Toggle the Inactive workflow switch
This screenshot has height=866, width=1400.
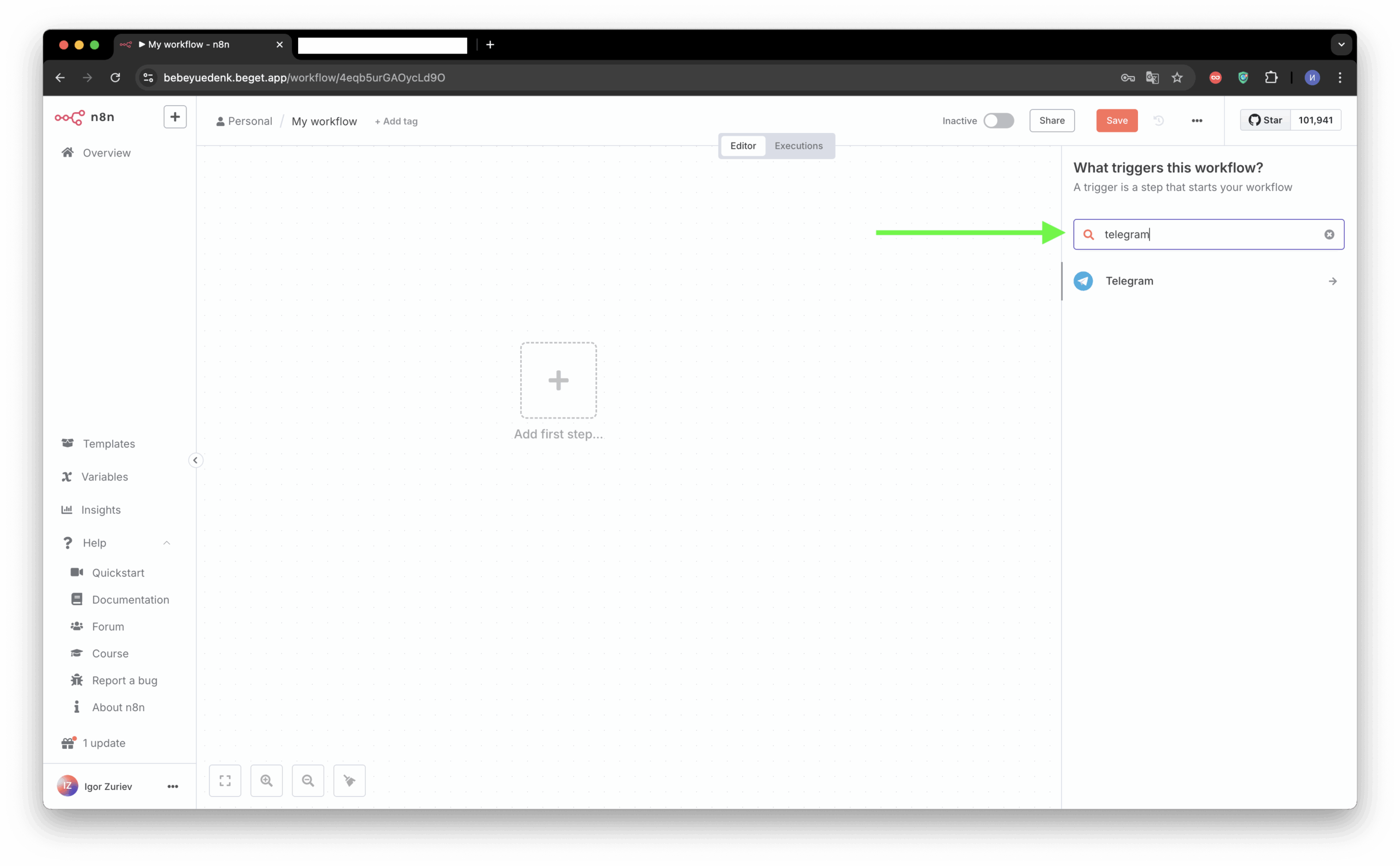pyautogui.click(x=999, y=121)
